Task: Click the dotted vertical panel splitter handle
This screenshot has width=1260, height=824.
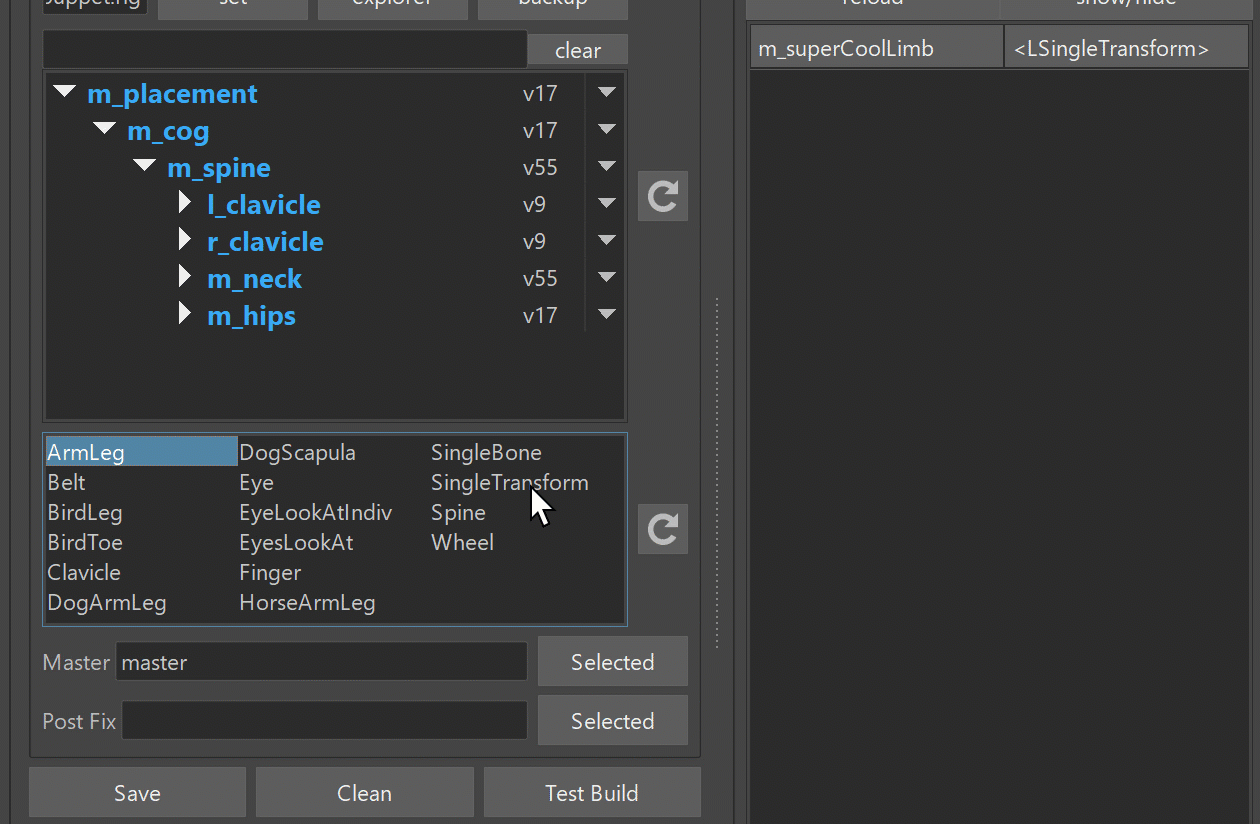Action: pyautogui.click(x=717, y=472)
